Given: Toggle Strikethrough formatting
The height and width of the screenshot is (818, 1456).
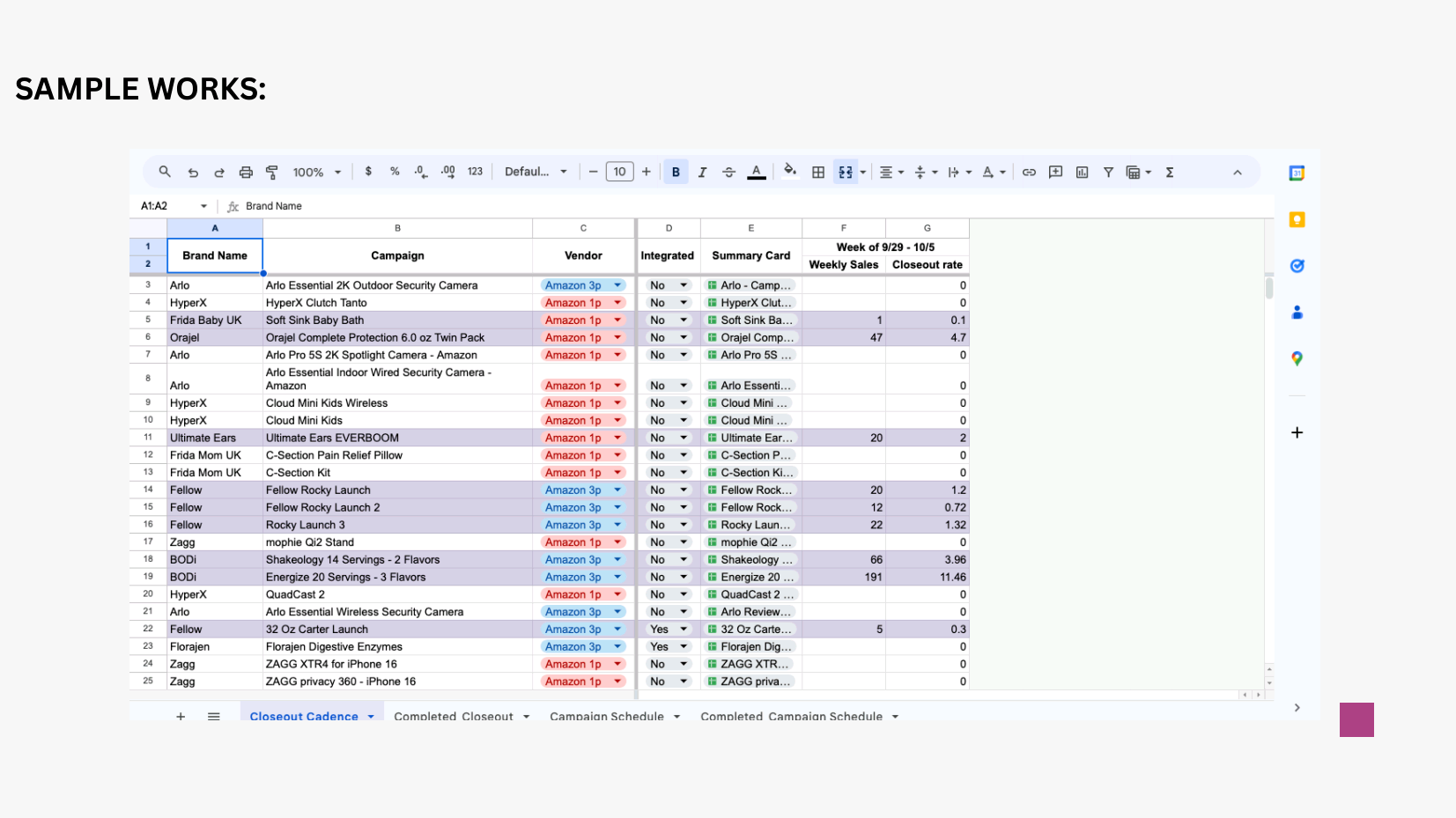Looking at the screenshot, I should tap(728, 173).
